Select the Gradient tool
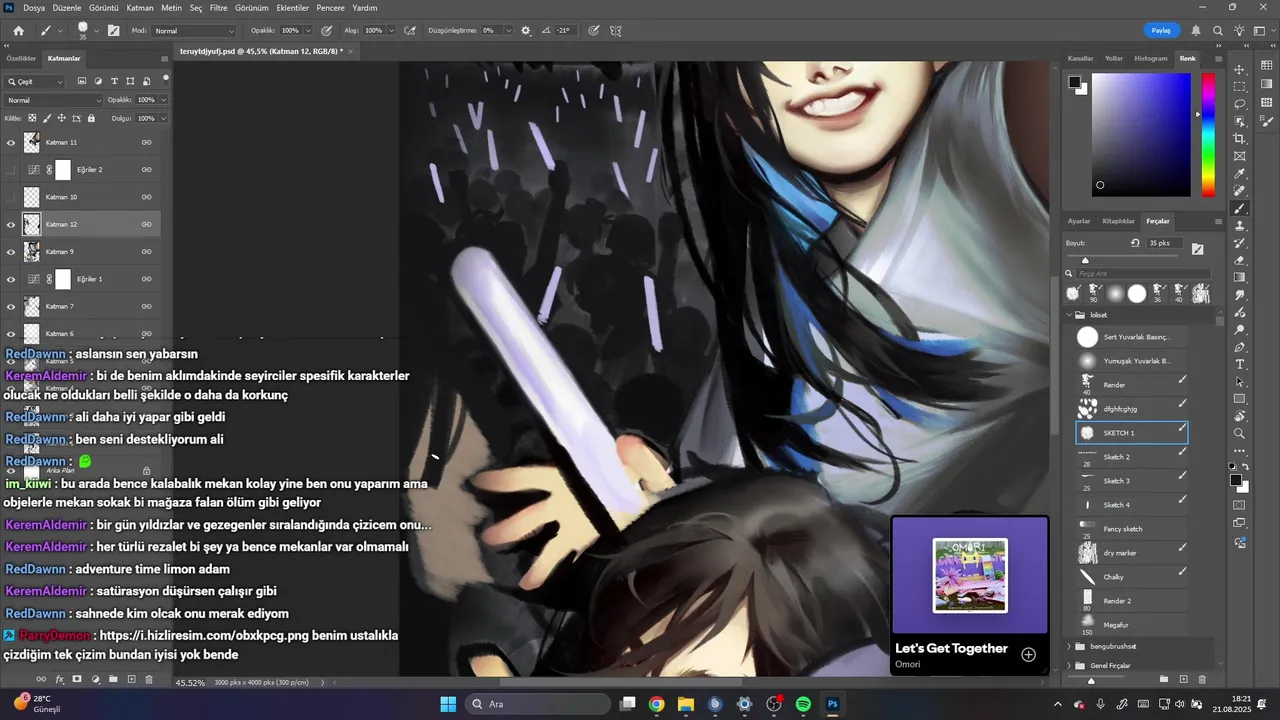 click(1240, 278)
